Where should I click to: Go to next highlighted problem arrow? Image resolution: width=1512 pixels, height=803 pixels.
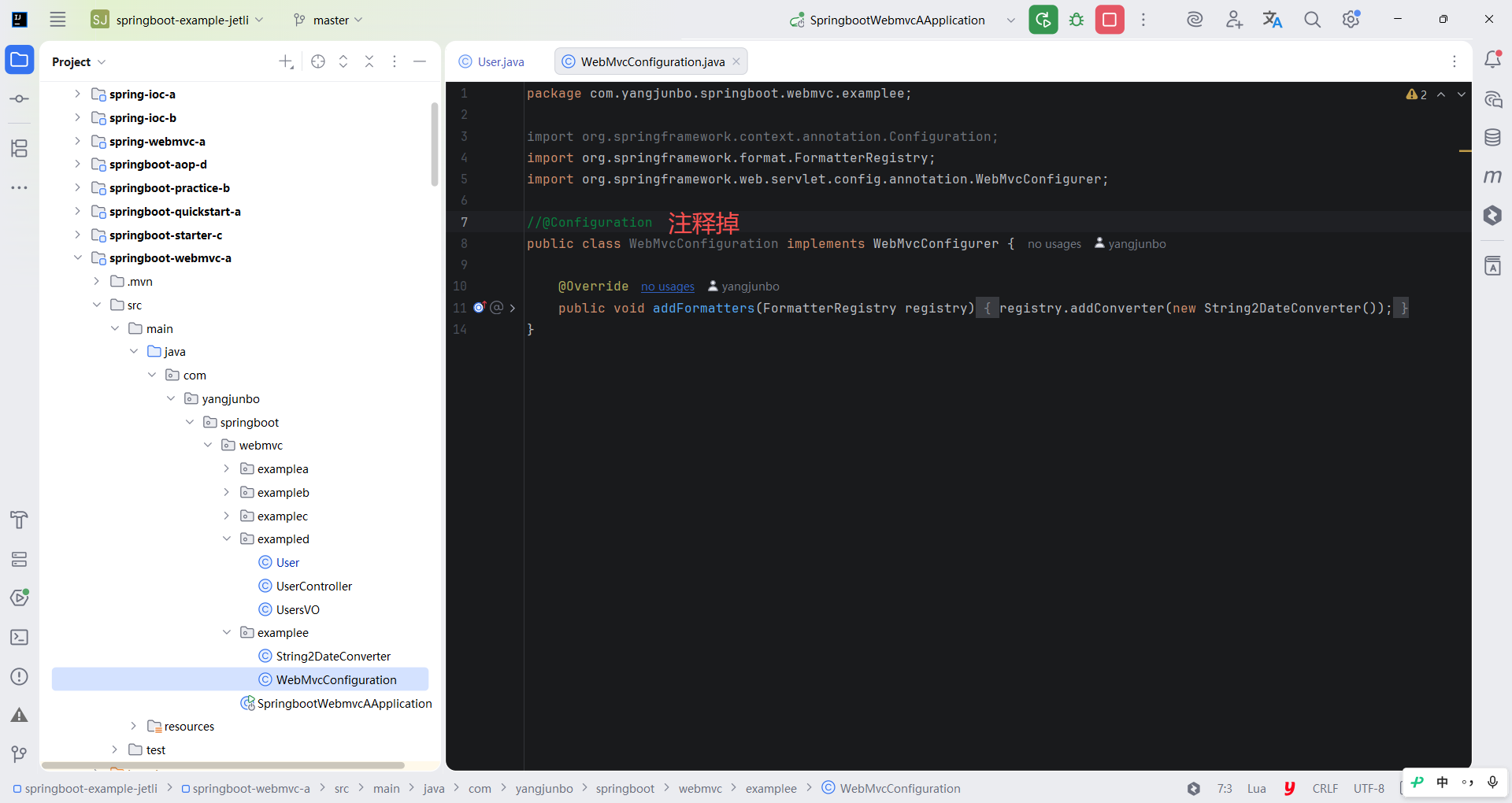1462,94
